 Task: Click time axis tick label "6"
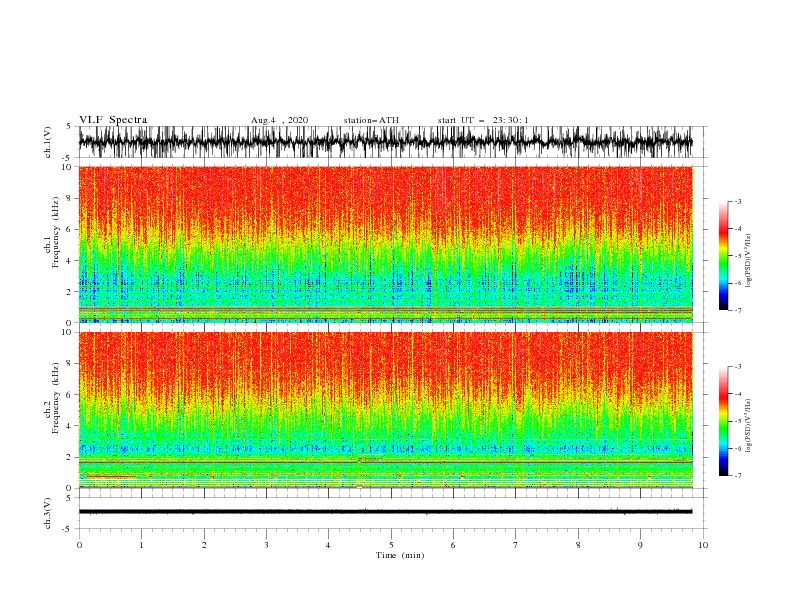(x=453, y=545)
